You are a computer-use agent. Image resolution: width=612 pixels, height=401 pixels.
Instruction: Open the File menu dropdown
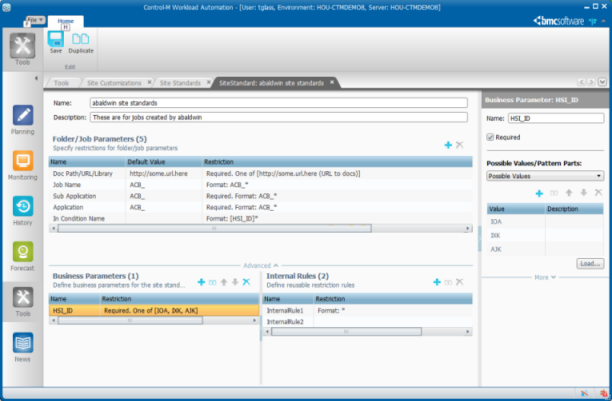[36, 20]
